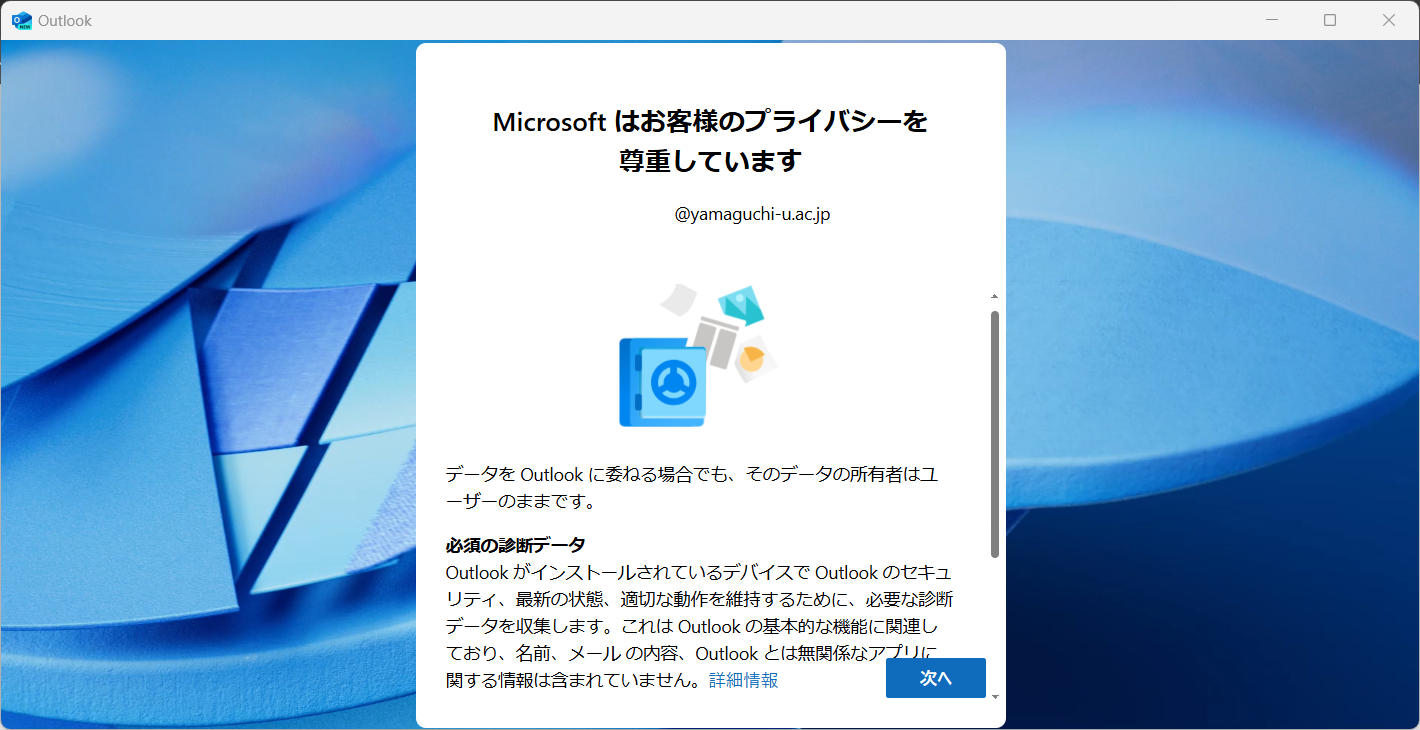Click the scrollbar up arrow in dialog
The height and width of the screenshot is (730, 1420).
click(x=994, y=296)
